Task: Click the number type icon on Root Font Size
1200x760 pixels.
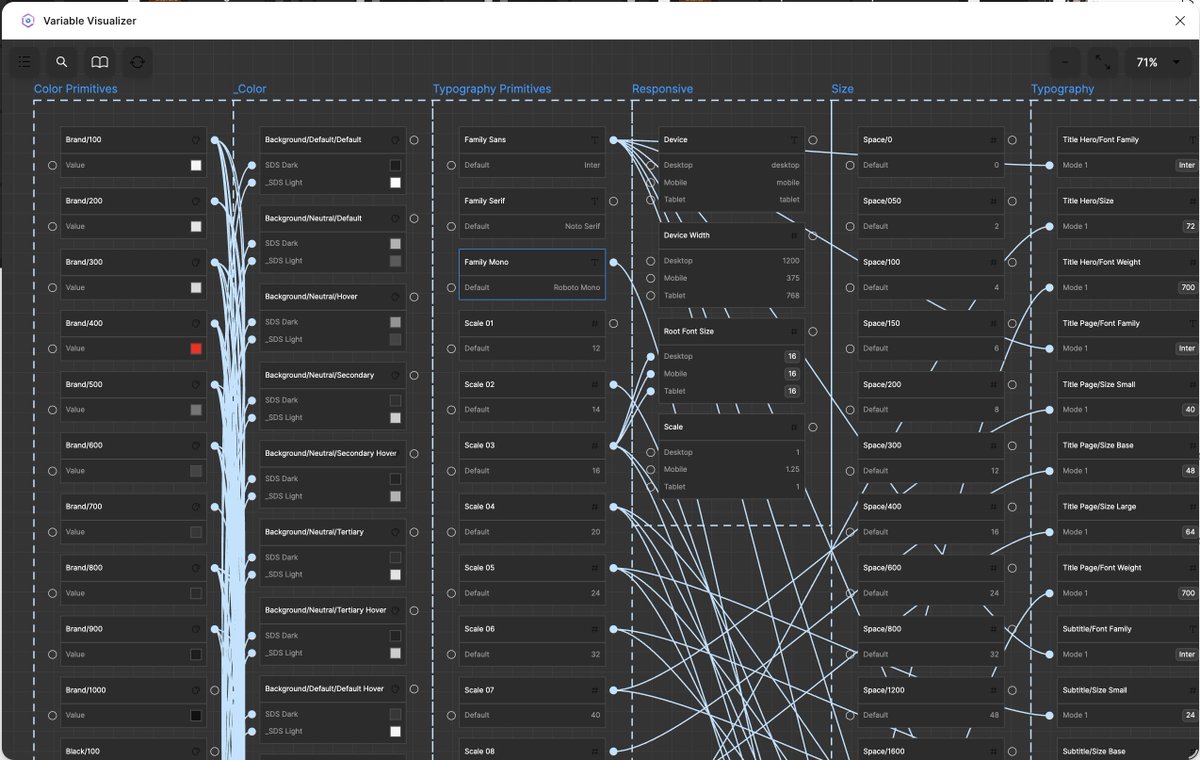Action: coord(794,331)
